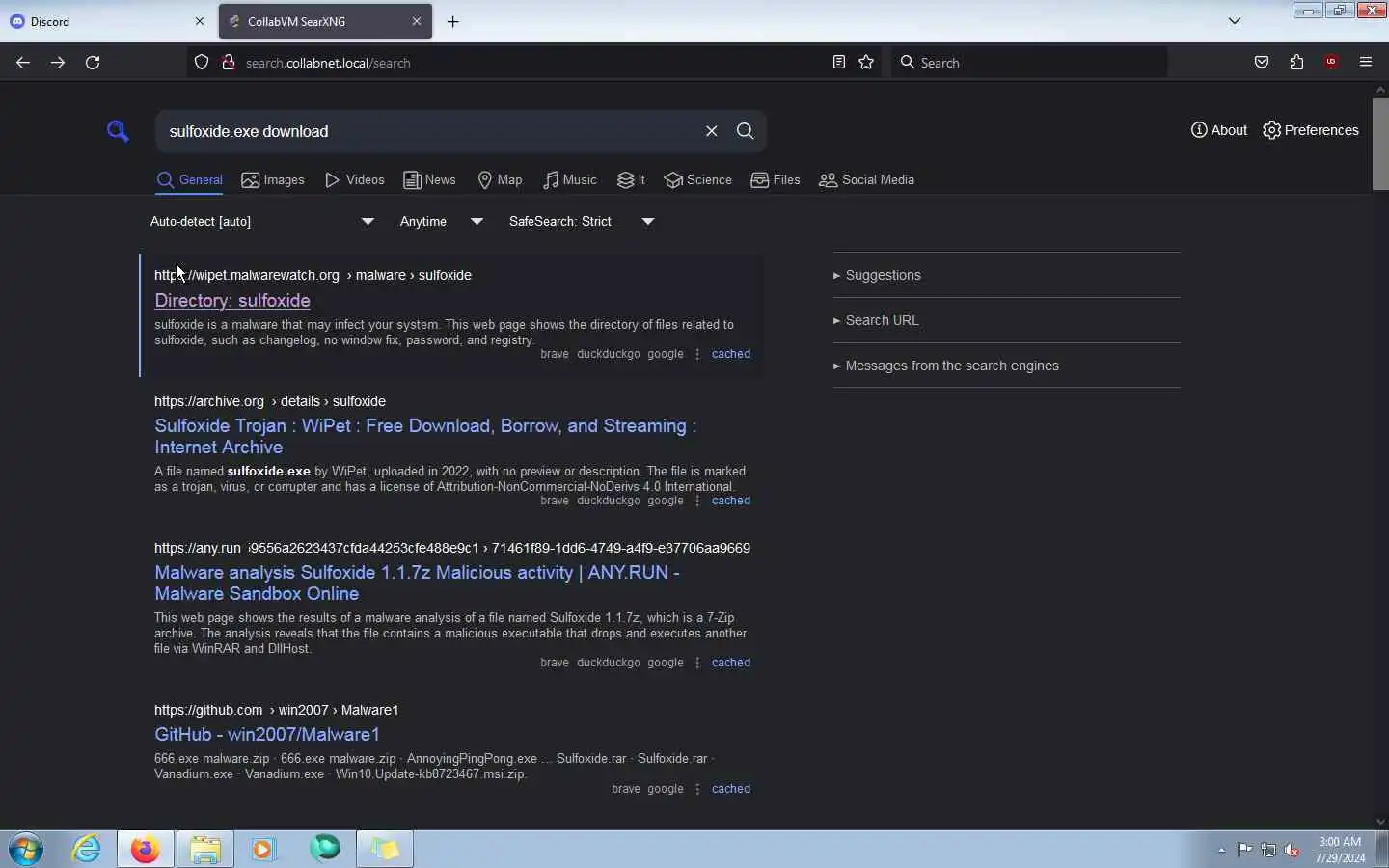Click the browser URL address bar
Image resolution: width=1389 pixels, height=868 pixels.
point(533,63)
